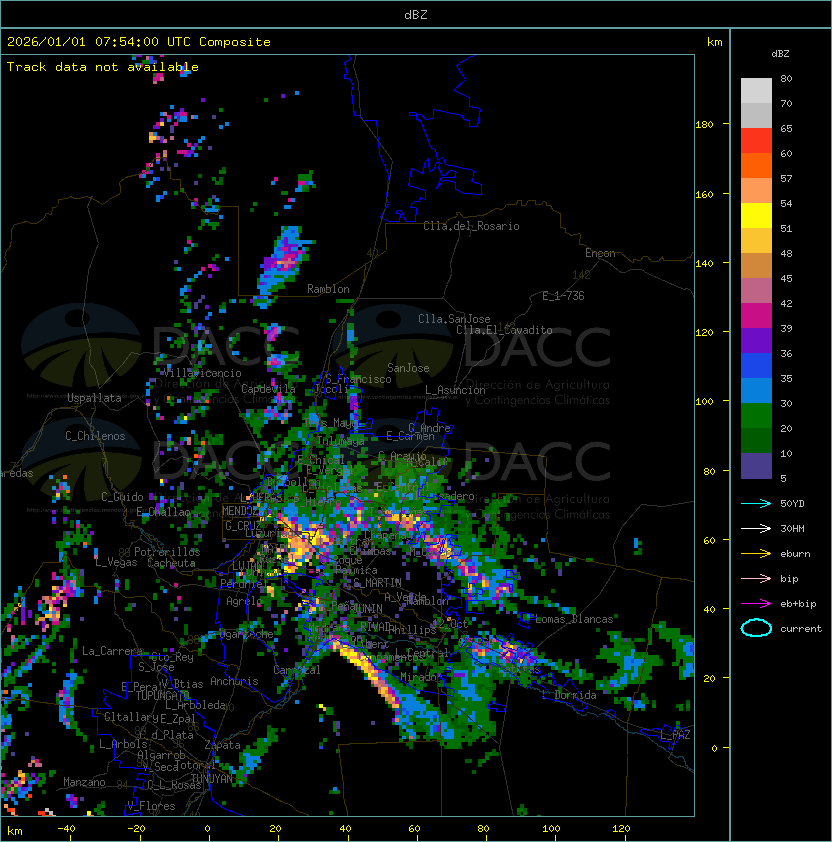Click the 'E_1-736' map label
832x842 pixels.
tap(563, 296)
